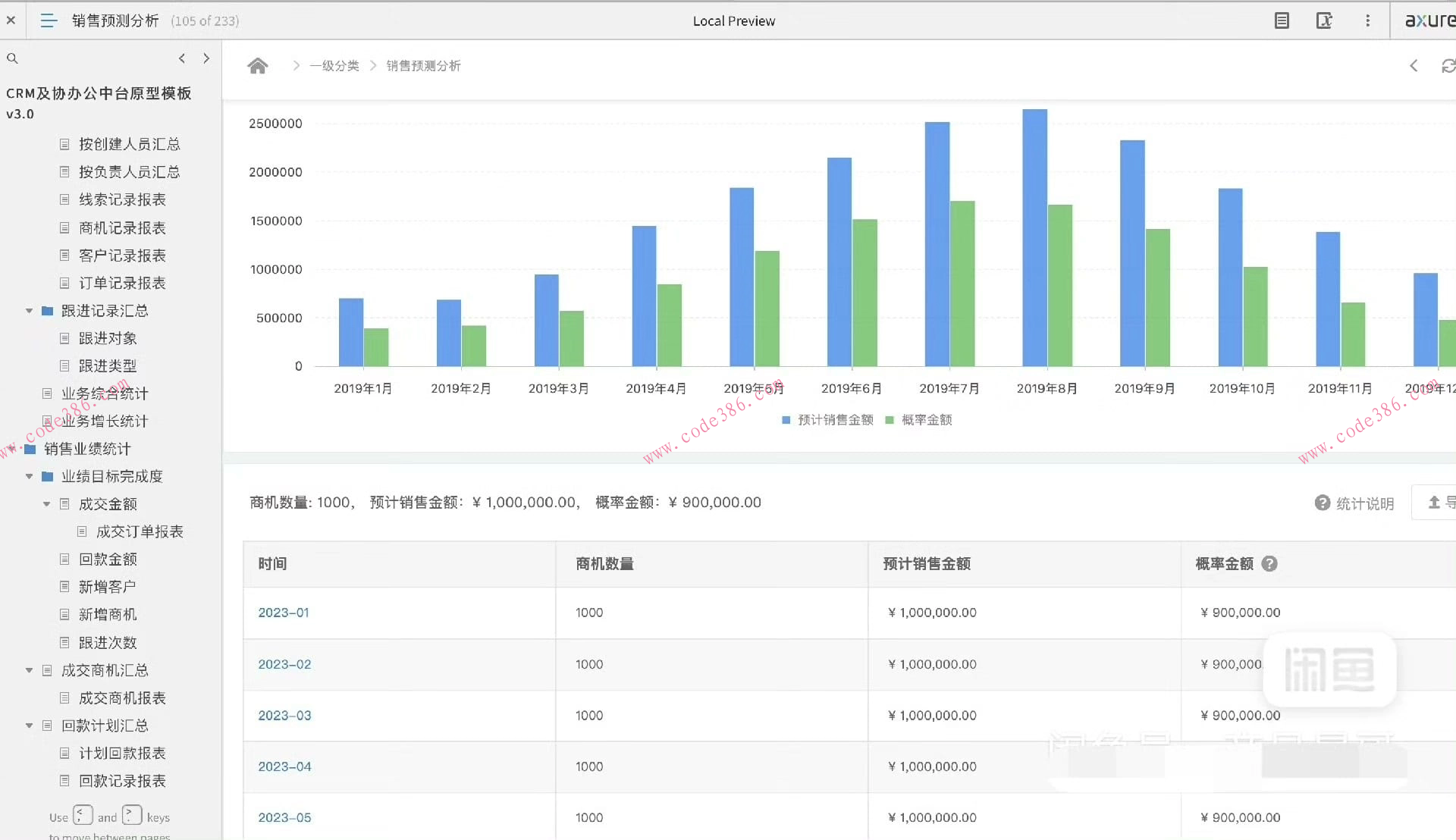Toggle the hamburger menu for sitemap

click(x=49, y=20)
